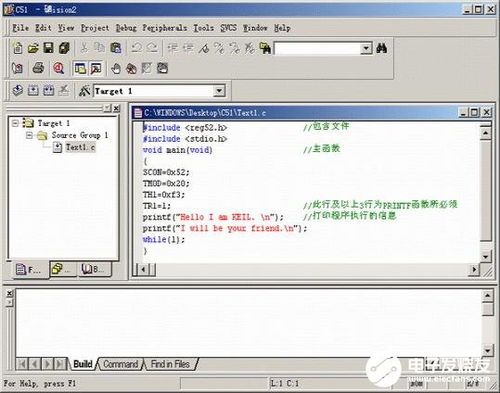Image resolution: width=500 pixels, height=393 pixels.
Task: Open the Peripherals menu
Action: pos(165,28)
